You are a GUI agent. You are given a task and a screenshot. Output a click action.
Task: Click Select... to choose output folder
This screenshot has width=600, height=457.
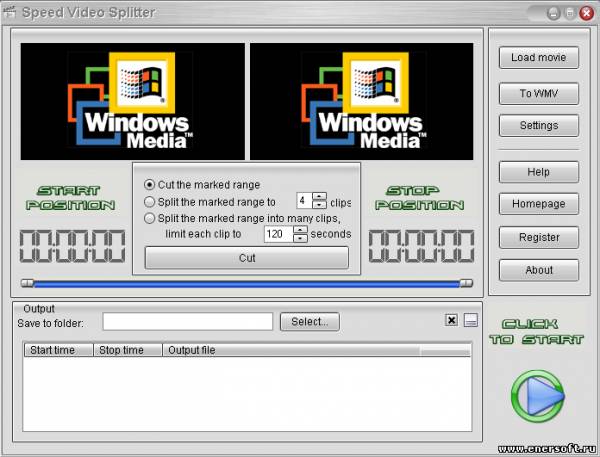pyautogui.click(x=310, y=322)
